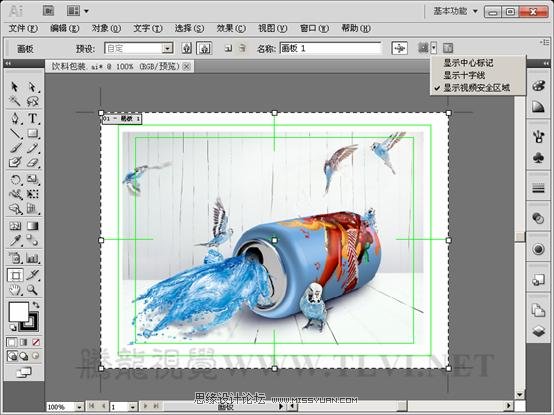The image size is (554, 415).
Task: Select the Zoom tool
Action: tap(32, 290)
